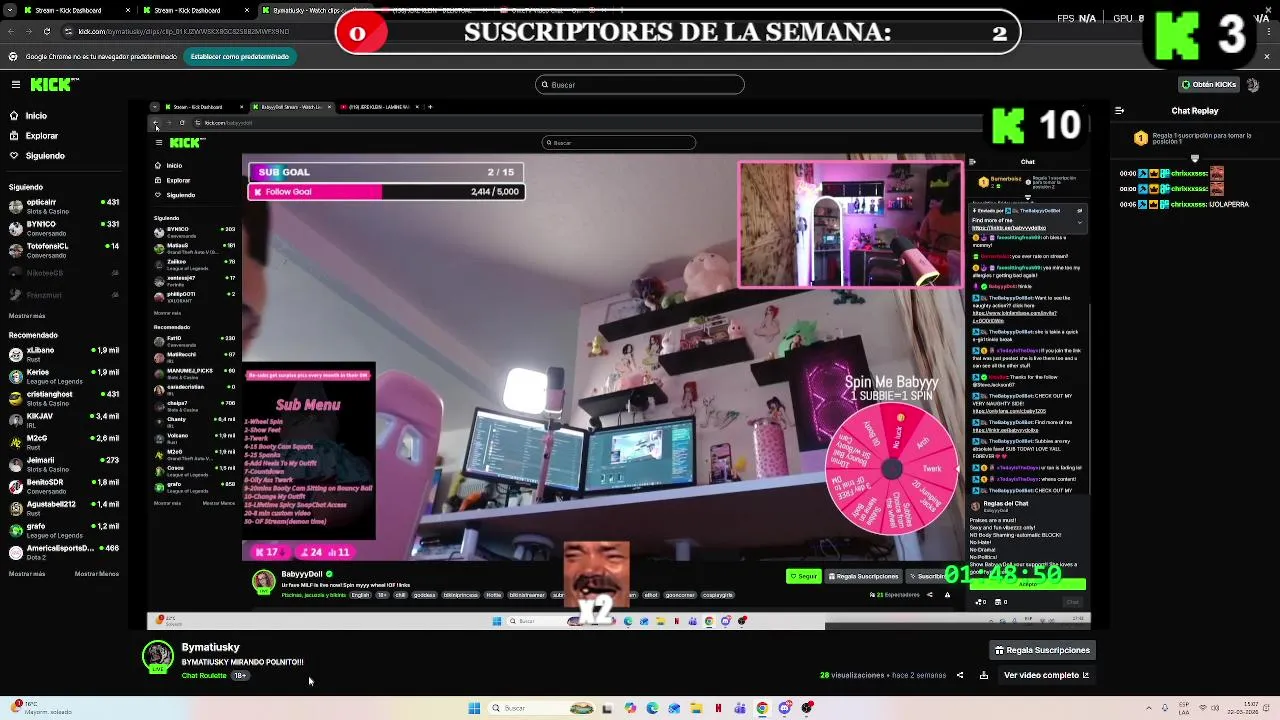Image resolution: width=1280 pixels, height=720 pixels.
Task: Expand recommended list with Mostrar más
Action: coord(27,574)
